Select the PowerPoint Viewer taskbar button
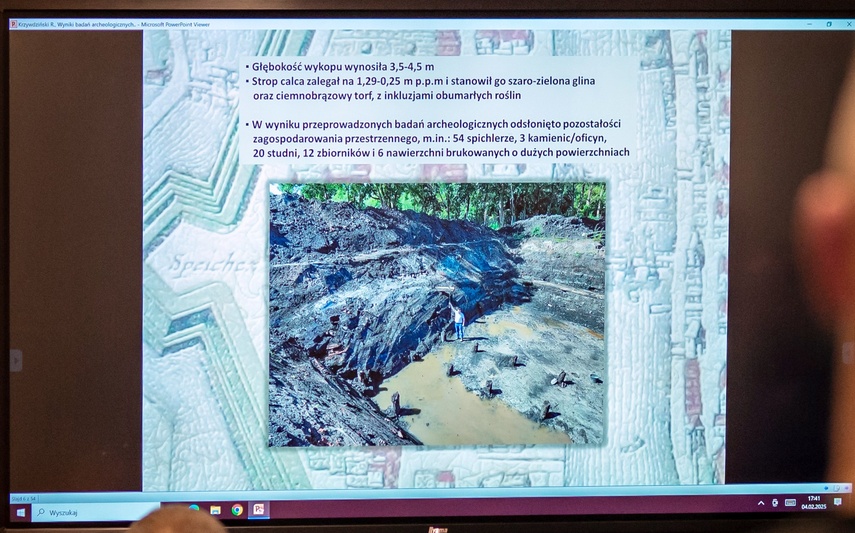The width and height of the screenshot is (855, 533). (x=259, y=509)
